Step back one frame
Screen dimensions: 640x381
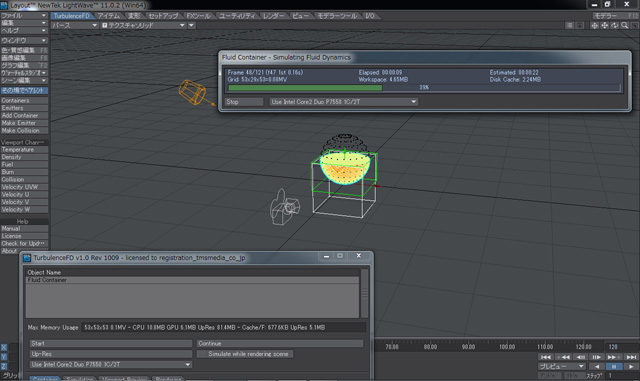(x=580, y=357)
